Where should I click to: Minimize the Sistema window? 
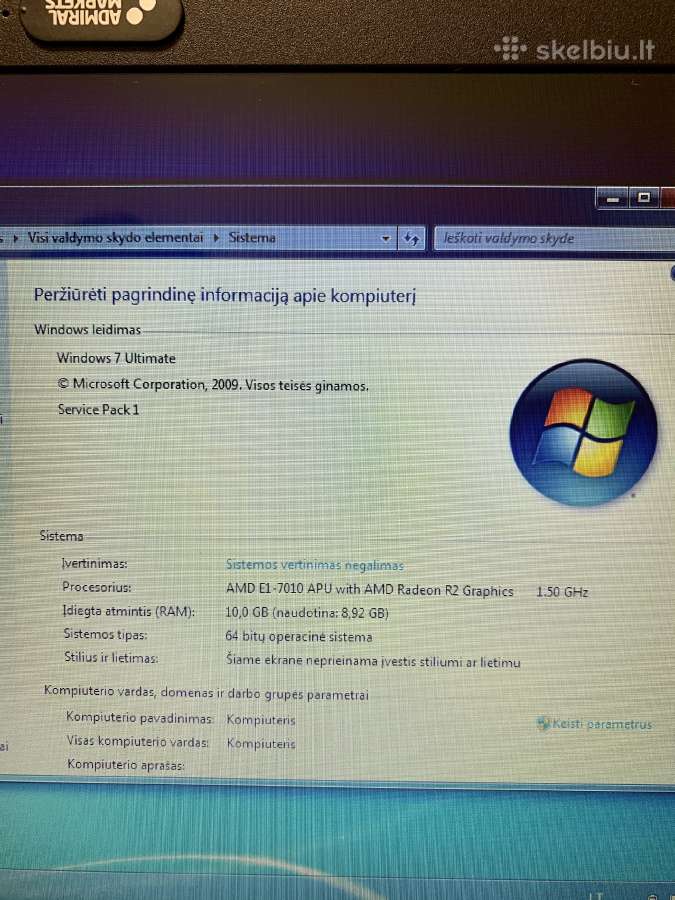[613, 199]
